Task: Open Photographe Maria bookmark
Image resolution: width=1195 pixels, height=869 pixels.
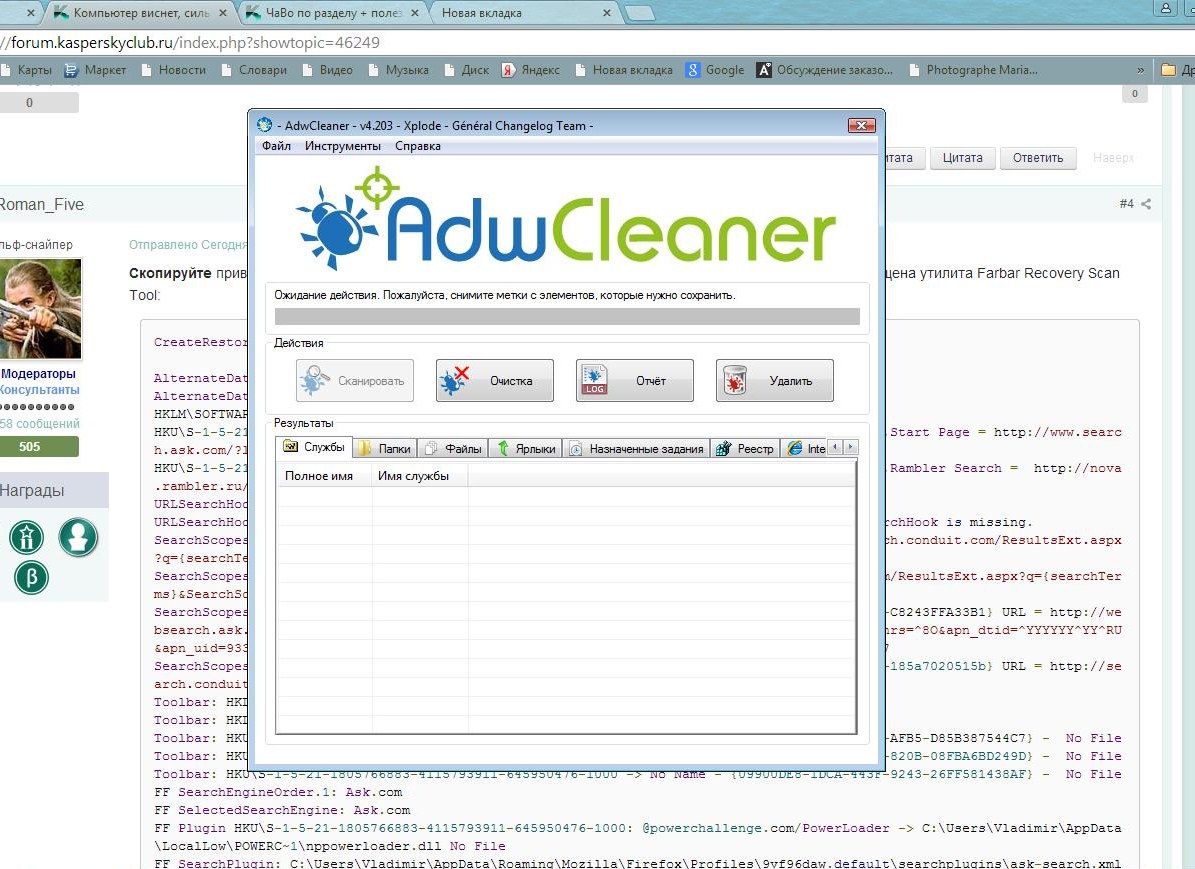Action: pyautogui.click(x=974, y=70)
